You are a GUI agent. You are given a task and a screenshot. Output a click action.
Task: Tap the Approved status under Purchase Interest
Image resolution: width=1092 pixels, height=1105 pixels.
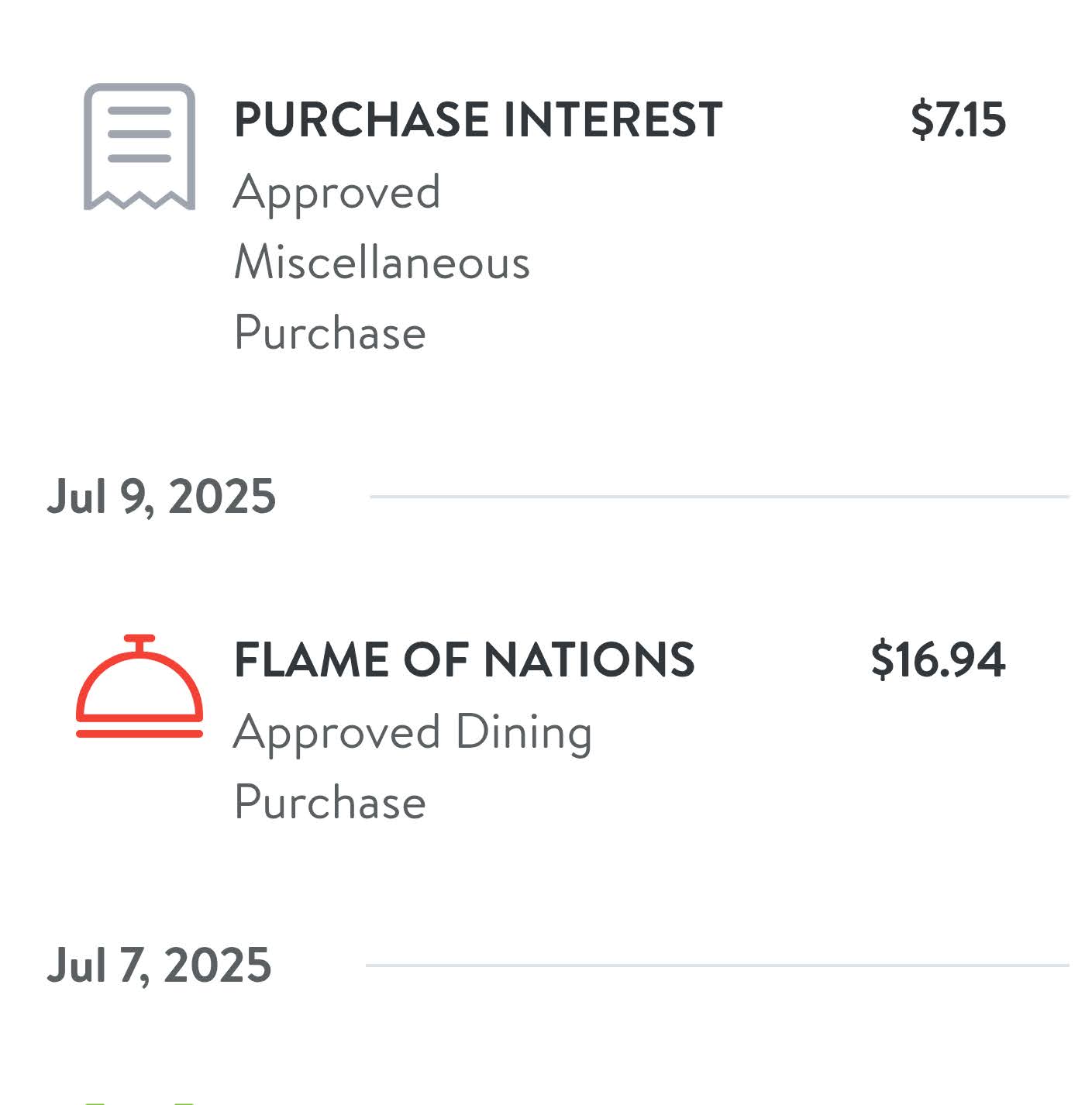[337, 191]
